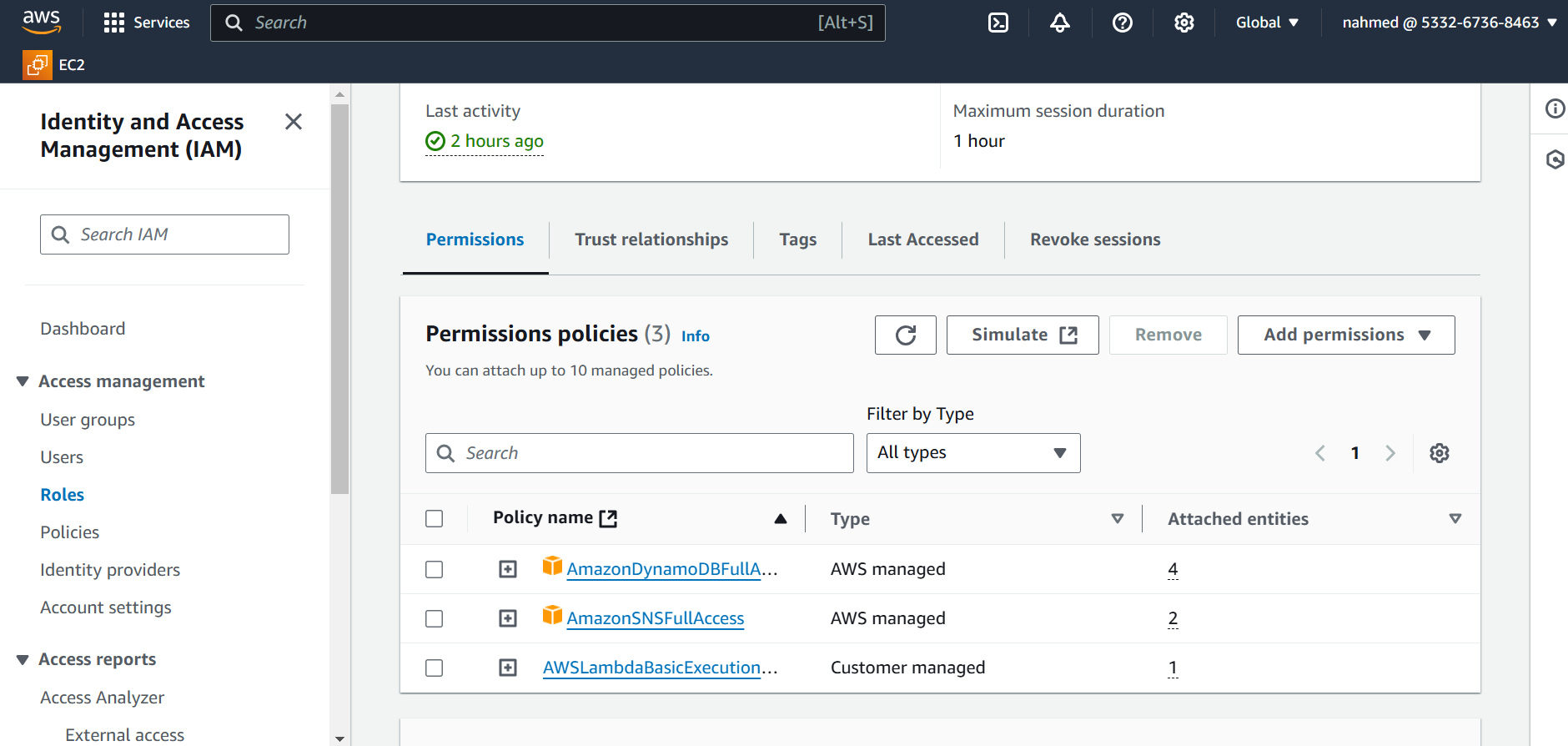Open the AmazonSNSFullAccess policy link
The width and height of the screenshot is (1568, 746).
656,618
